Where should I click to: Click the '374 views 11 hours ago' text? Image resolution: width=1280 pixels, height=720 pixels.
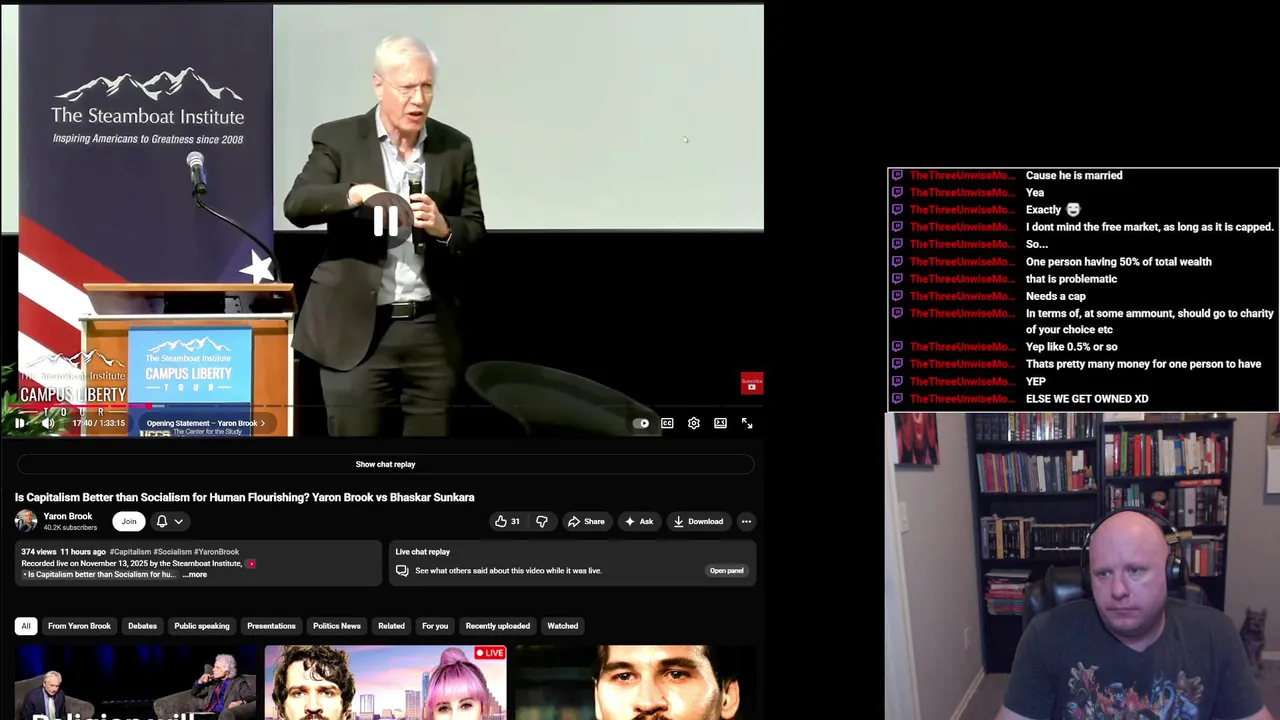pos(64,552)
